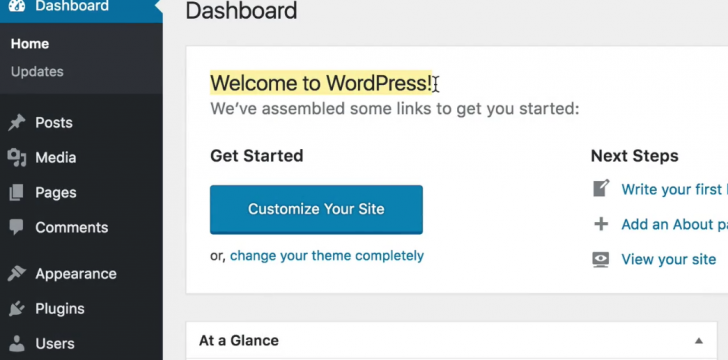This screenshot has width=728, height=360.
Task: Click the Media library icon
Action: pyautogui.click(x=17, y=157)
